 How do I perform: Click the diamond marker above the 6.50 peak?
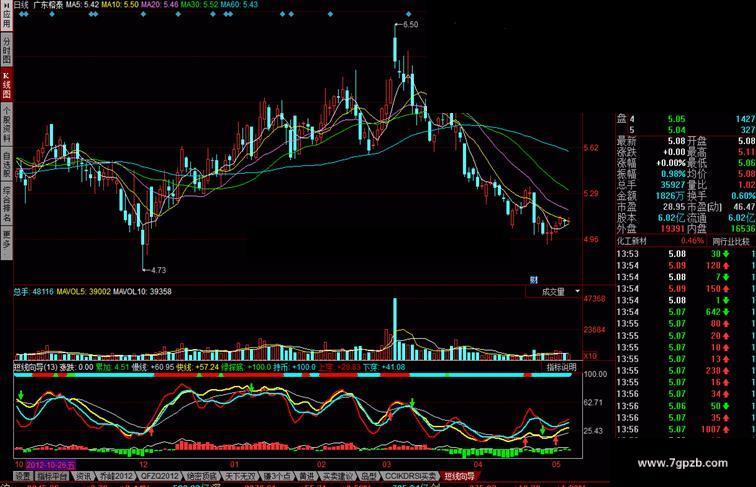tap(409, 14)
